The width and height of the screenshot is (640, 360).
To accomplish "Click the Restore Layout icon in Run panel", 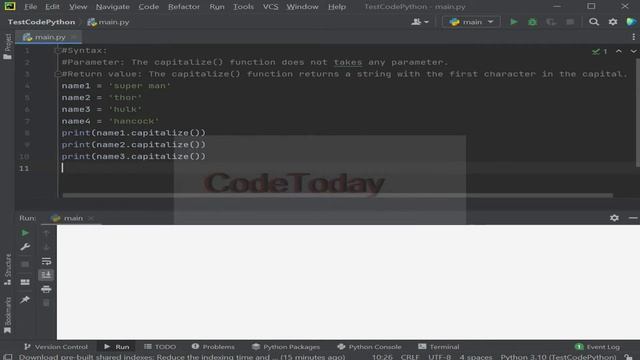I will pyautogui.click(x=25, y=282).
